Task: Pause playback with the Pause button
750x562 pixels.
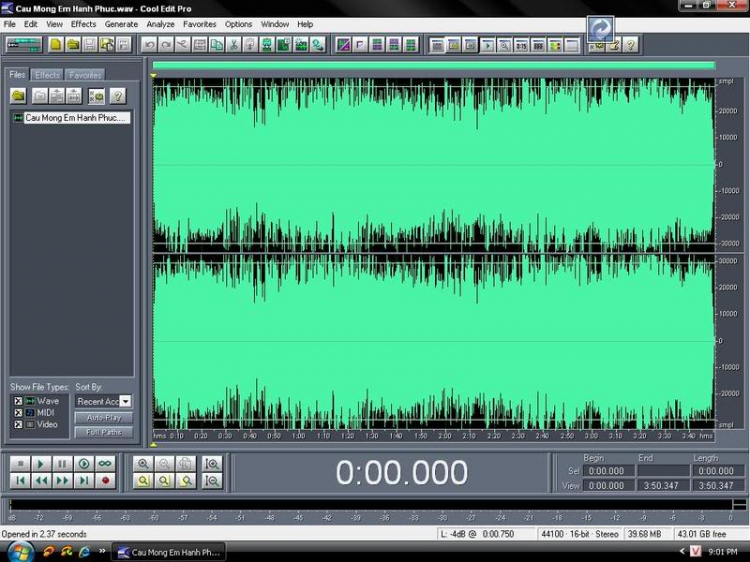Action: coord(62,463)
